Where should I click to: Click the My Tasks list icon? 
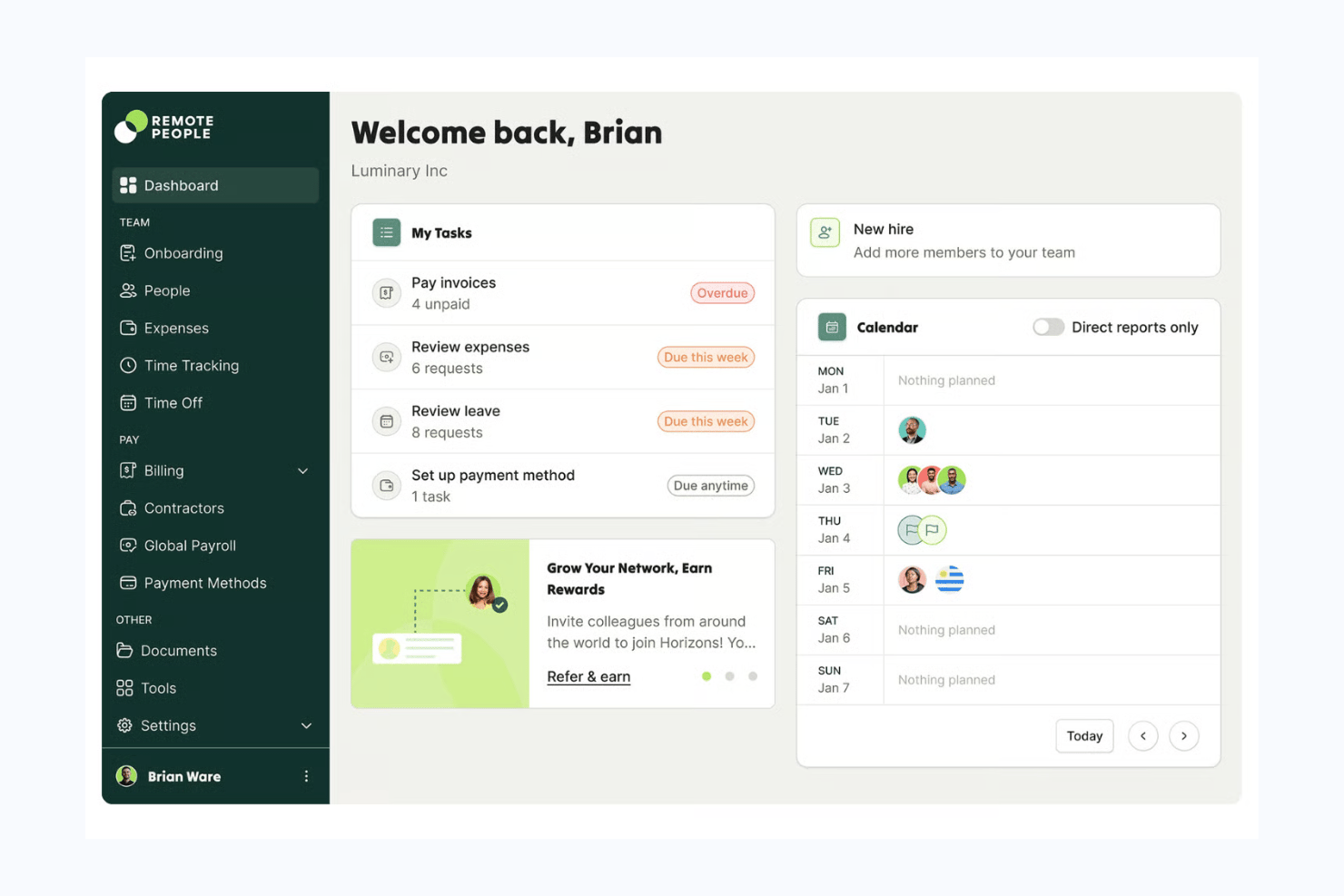coord(387,232)
